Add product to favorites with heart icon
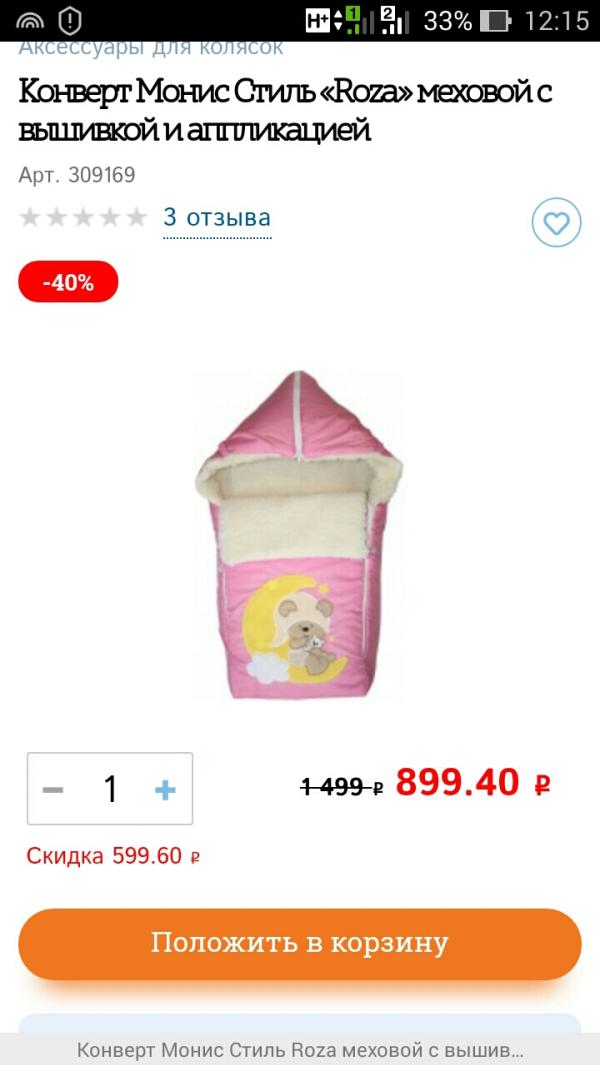This screenshot has height=1065, width=600. [556, 222]
